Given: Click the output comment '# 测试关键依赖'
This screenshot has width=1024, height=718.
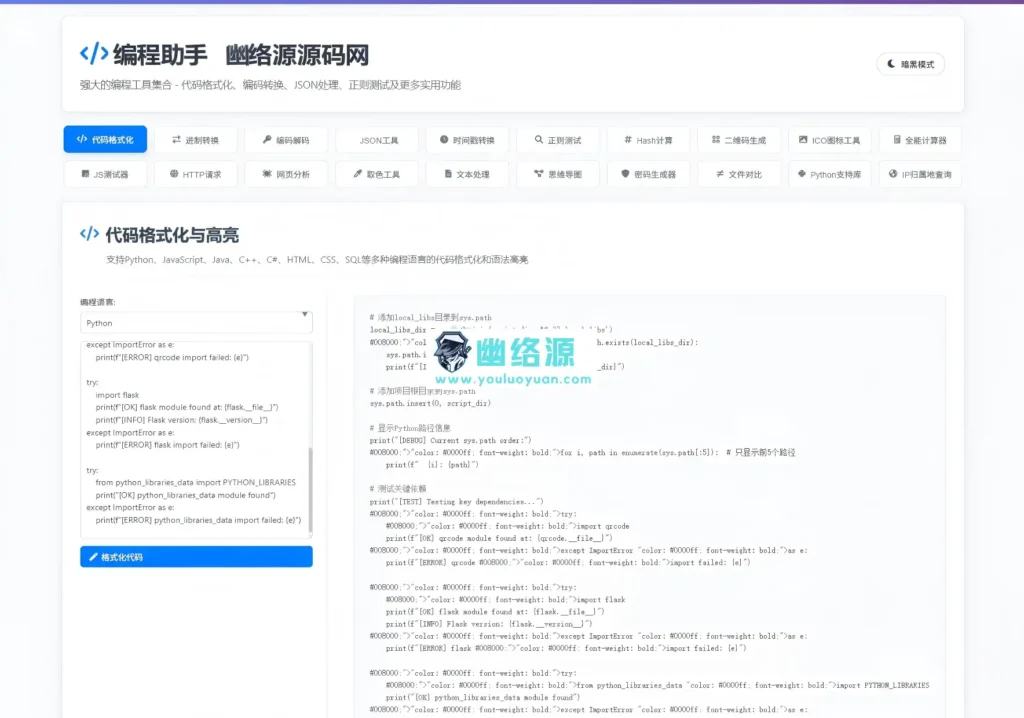Looking at the screenshot, I should [398, 489].
